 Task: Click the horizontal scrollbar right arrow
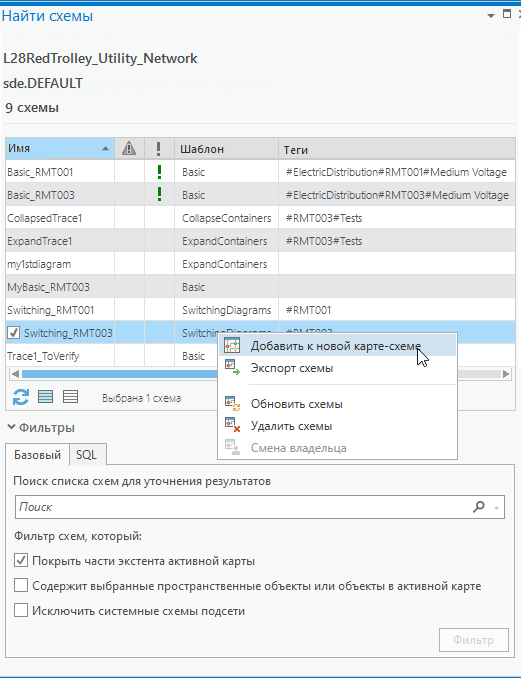click(506, 374)
